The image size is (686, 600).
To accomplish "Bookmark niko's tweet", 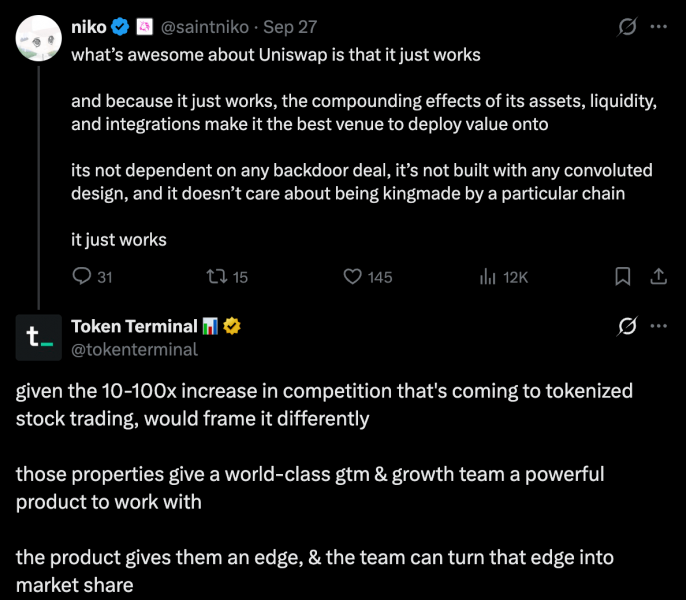I will 623,277.
